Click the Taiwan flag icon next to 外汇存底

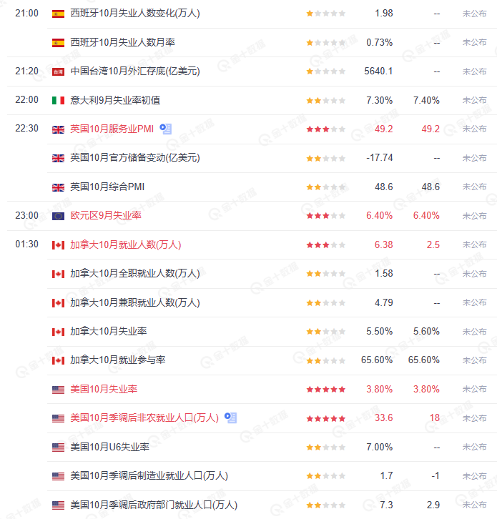pos(58,72)
